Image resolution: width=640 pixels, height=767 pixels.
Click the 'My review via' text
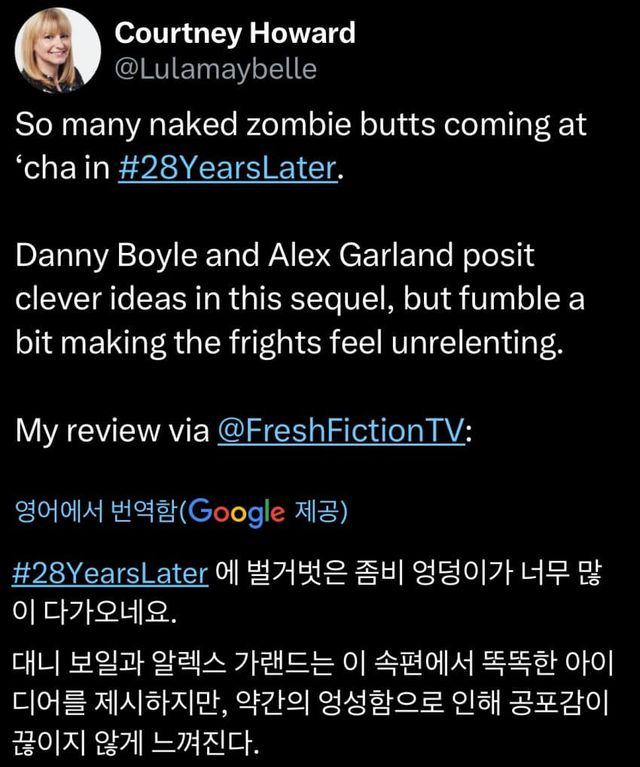112,431
